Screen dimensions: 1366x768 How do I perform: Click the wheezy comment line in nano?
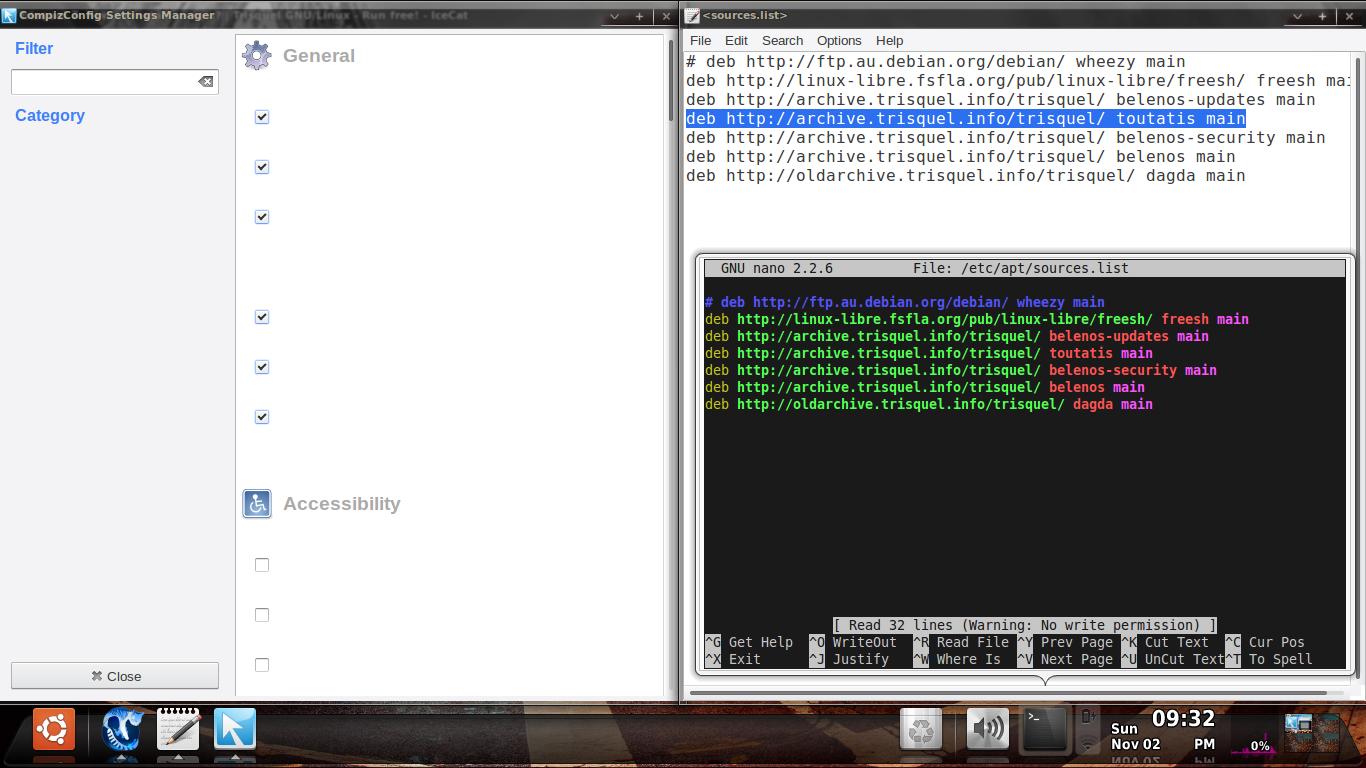[905, 302]
